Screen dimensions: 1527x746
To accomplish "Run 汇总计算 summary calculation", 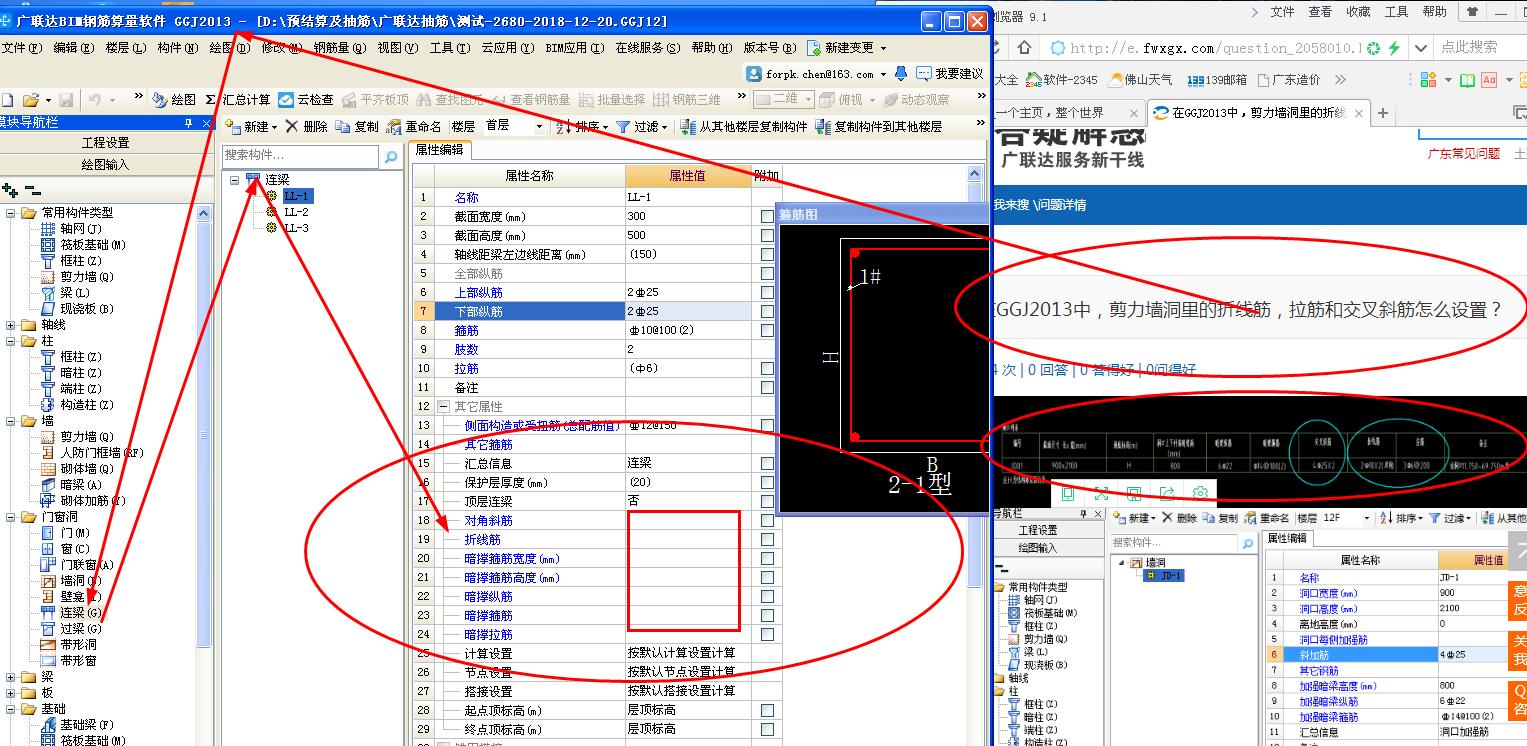I will (x=237, y=100).
